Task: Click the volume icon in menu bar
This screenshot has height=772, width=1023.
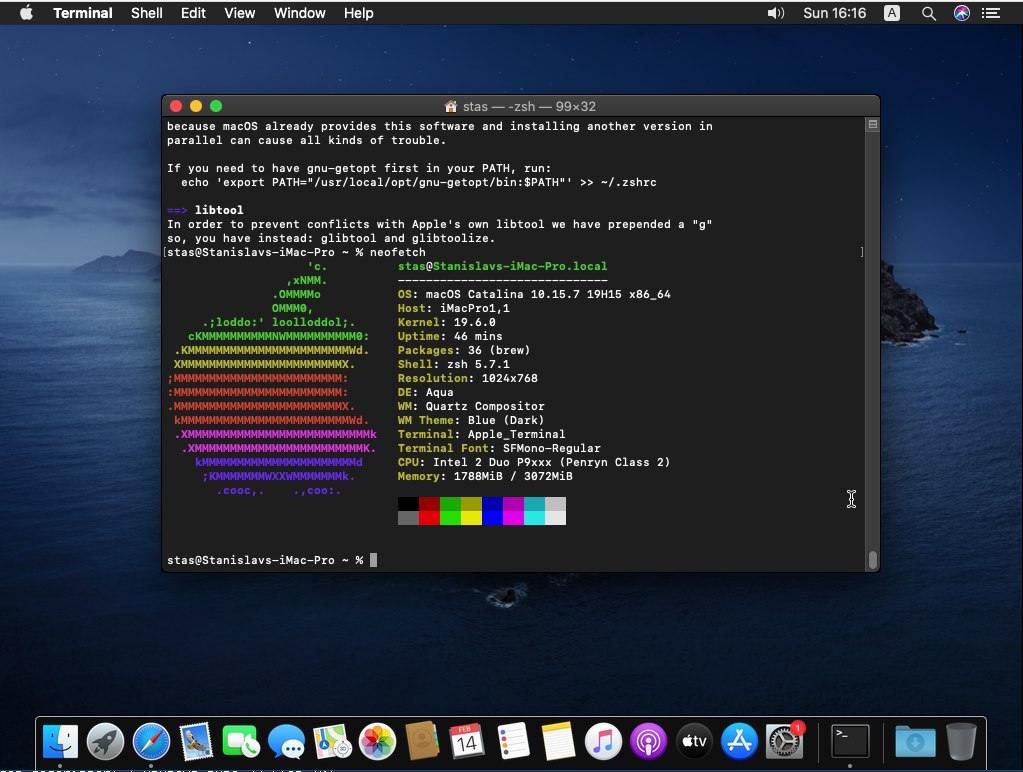Action: click(x=775, y=13)
